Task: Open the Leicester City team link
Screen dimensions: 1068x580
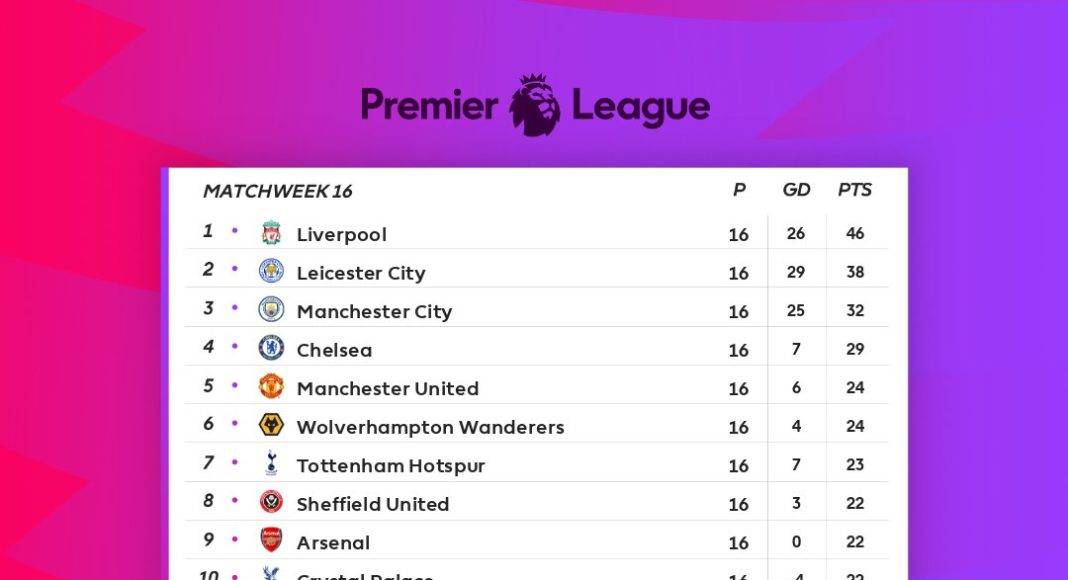Action: pyautogui.click(x=361, y=273)
